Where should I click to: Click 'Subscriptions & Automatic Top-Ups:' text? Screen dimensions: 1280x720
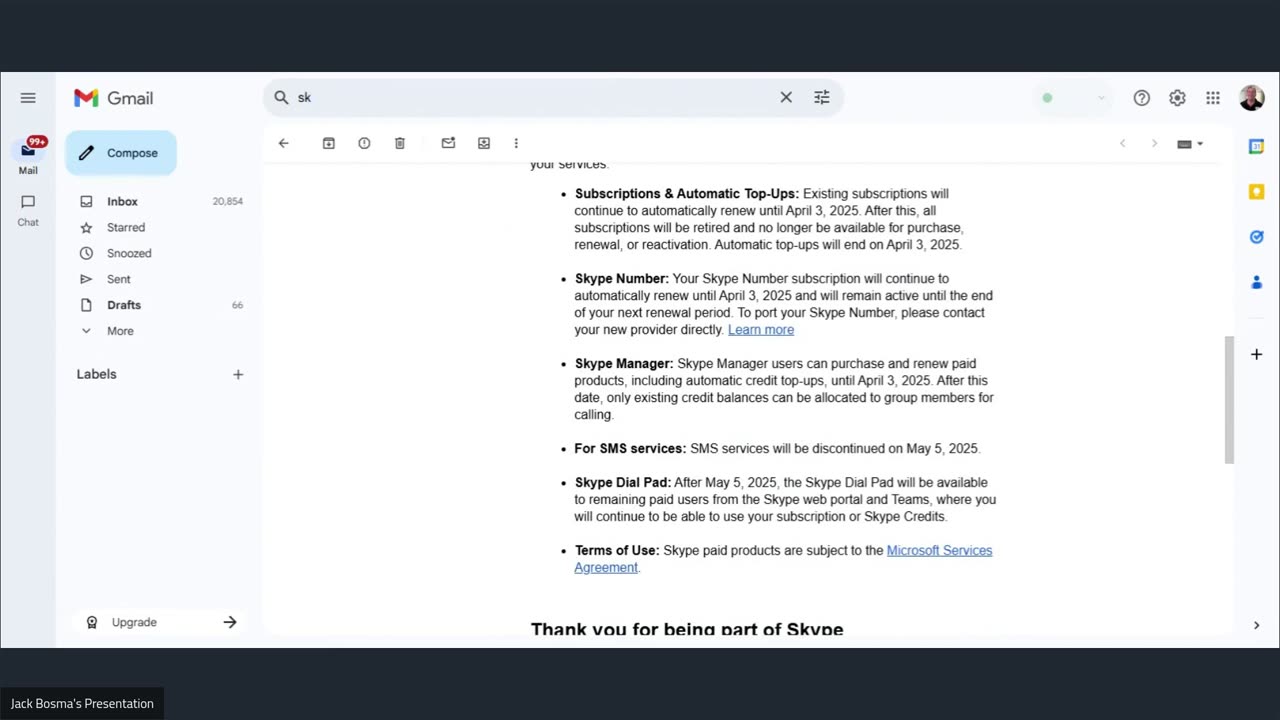pyautogui.click(x=687, y=194)
